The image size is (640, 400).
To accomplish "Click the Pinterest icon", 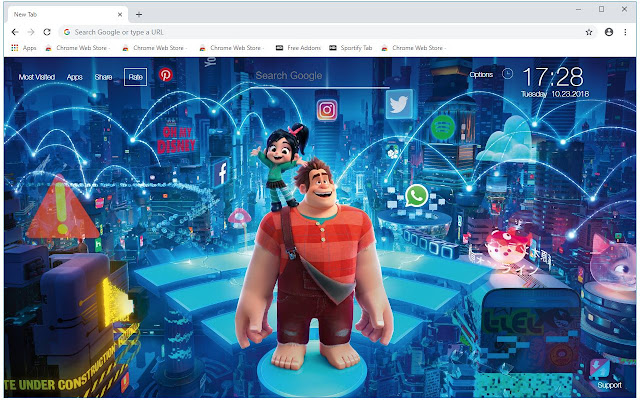I will pos(165,75).
